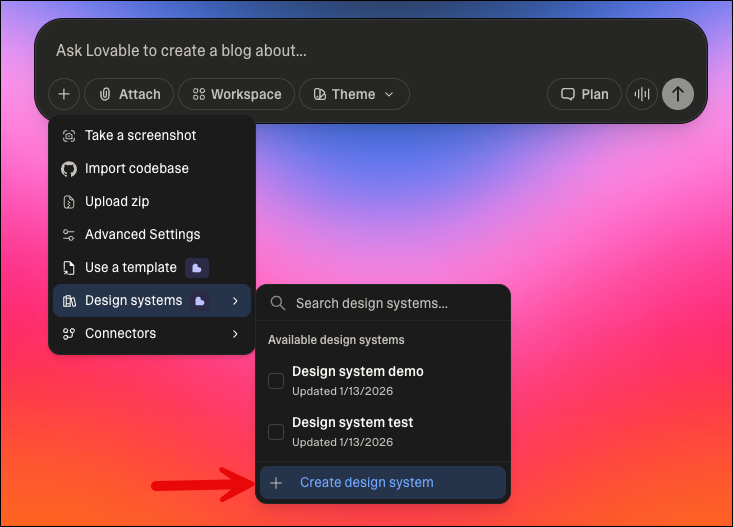Open the Theme dropdown
733x527 pixels.
[354, 94]
